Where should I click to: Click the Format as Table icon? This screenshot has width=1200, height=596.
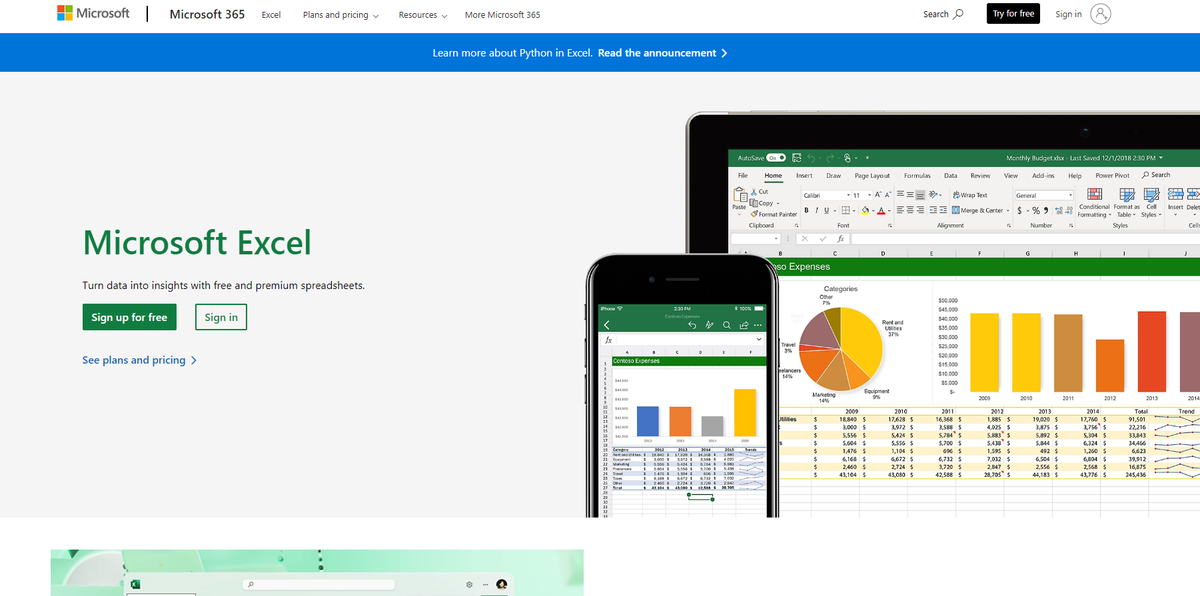coord(1127,194)
